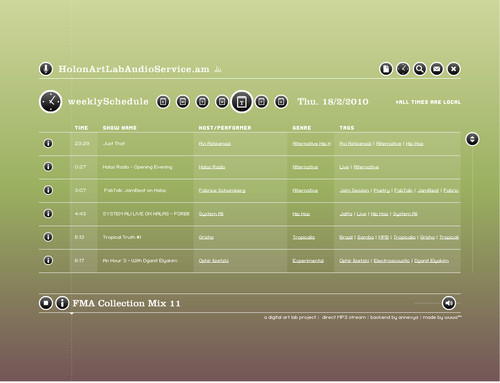Click the Electroacoustic tag
Viewport: 500px width, 383px height.
coord(392,261)
